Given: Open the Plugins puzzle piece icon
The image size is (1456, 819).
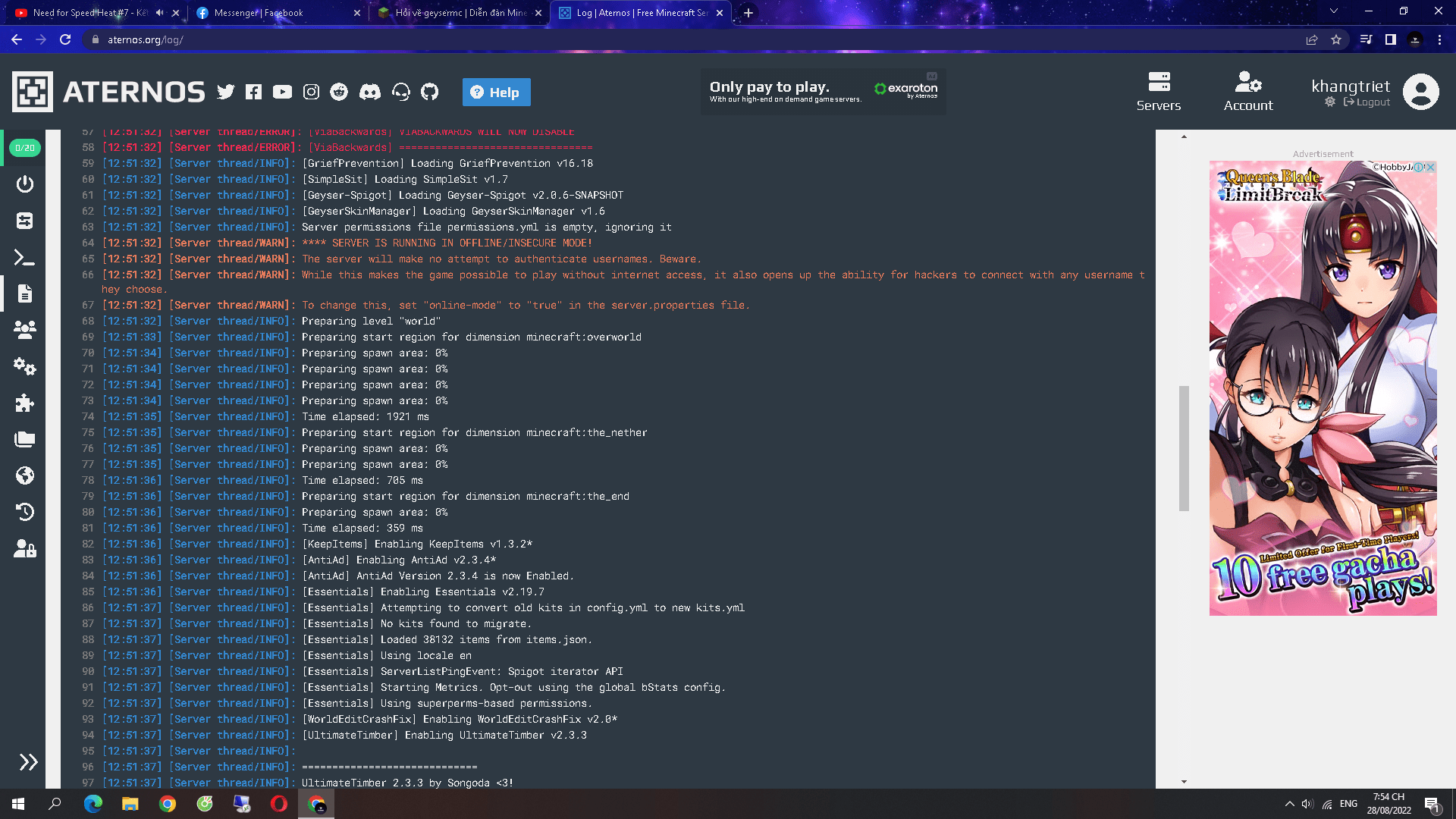Looking at the screenshot, I should coord(24,403).
